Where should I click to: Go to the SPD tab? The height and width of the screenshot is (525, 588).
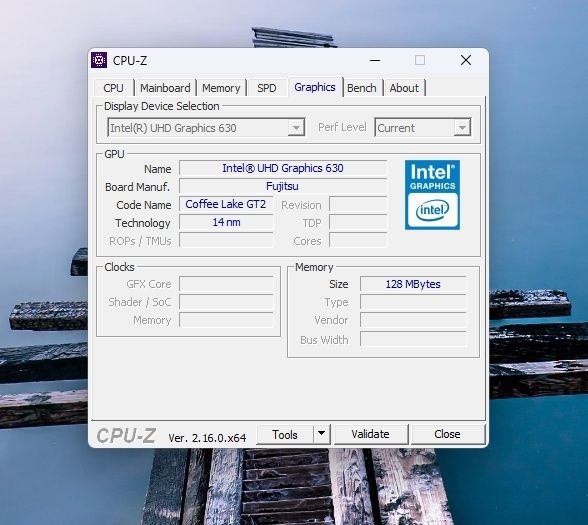point(267,88)
